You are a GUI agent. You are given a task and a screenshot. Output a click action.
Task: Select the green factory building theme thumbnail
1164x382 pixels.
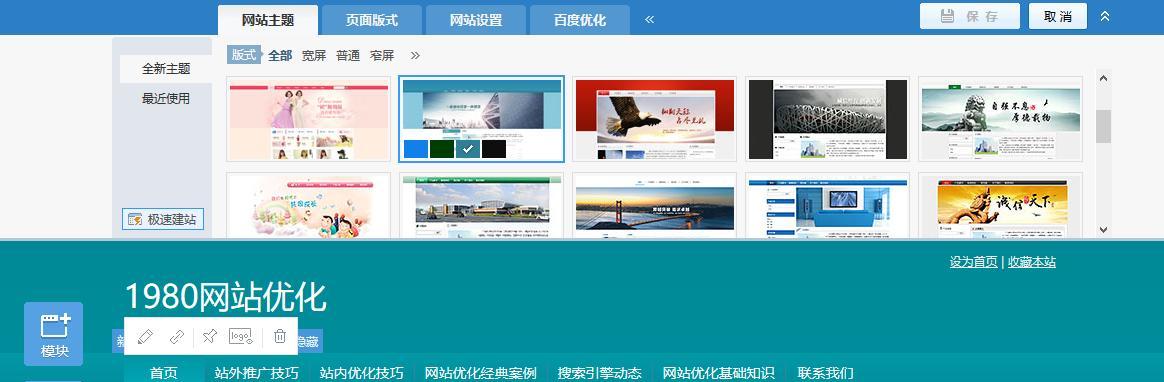[x=482, y=205]
